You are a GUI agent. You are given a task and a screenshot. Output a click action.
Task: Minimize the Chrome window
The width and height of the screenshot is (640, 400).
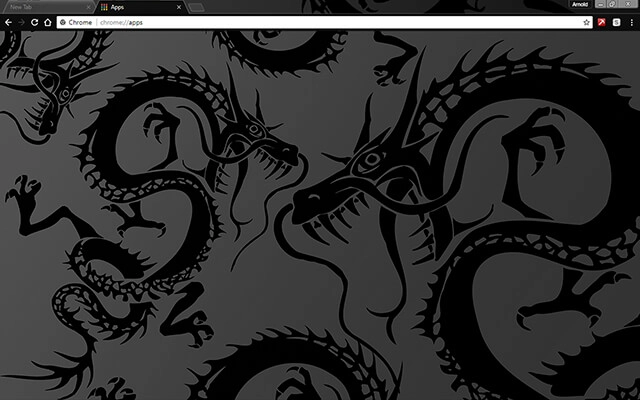[600, 4]
